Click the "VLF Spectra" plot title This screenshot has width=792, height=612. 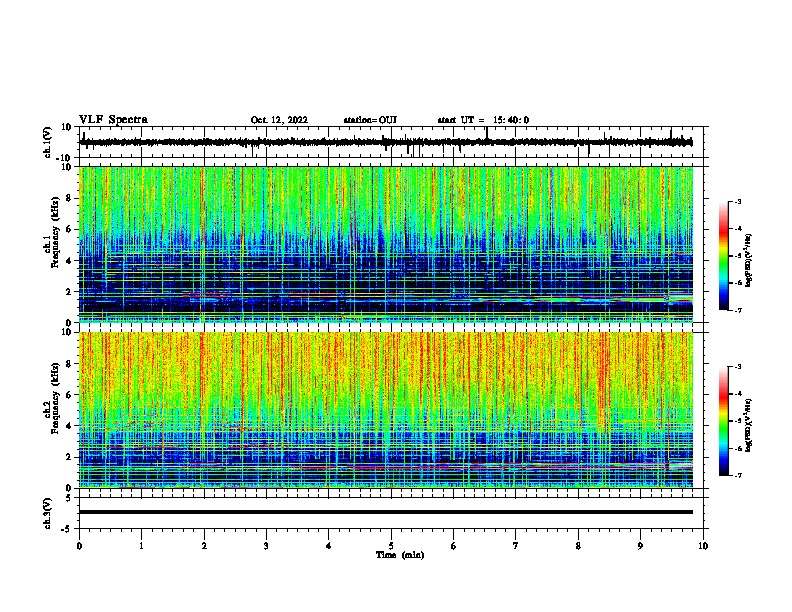tap(113, 120)
